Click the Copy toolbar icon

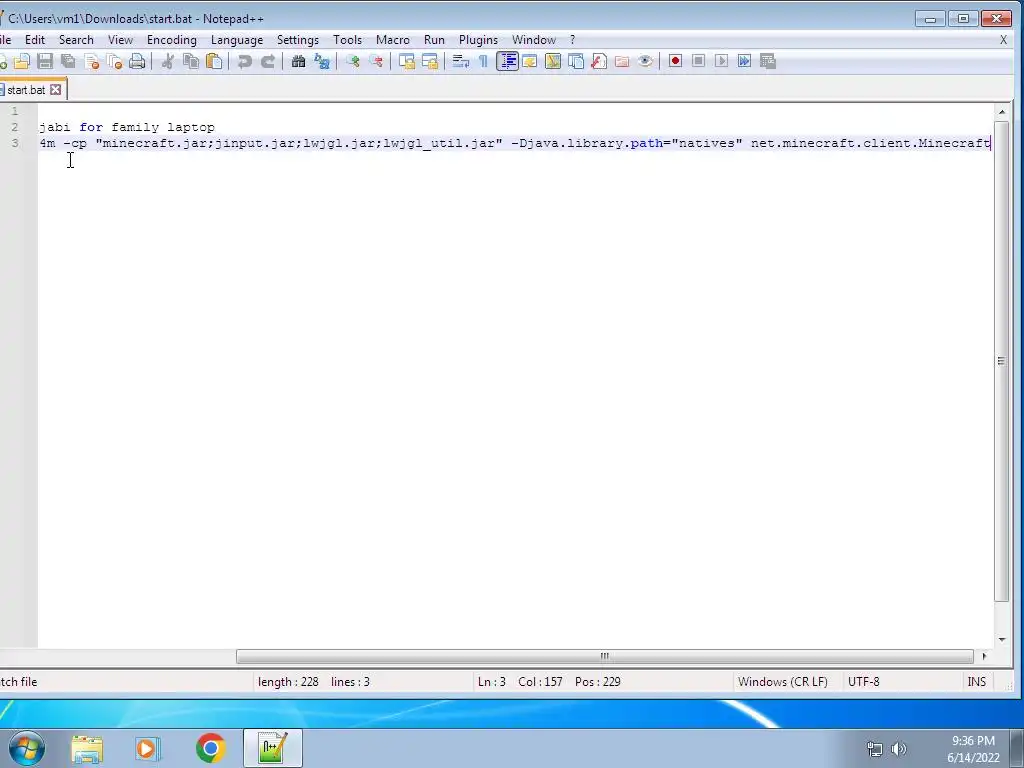coord(191,61)
